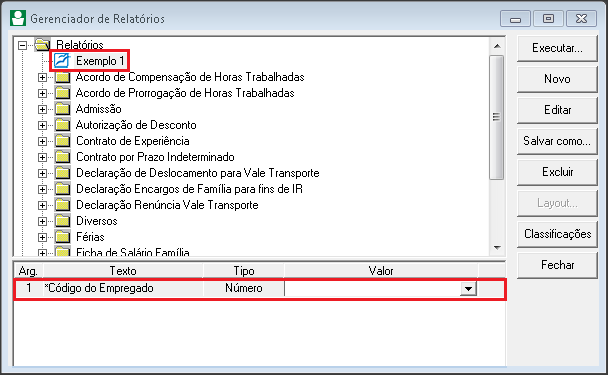Expand Acordo de Compensação de Horas Trabalhadas
Screen dimensions: 608x375
(x=42, y=77)
